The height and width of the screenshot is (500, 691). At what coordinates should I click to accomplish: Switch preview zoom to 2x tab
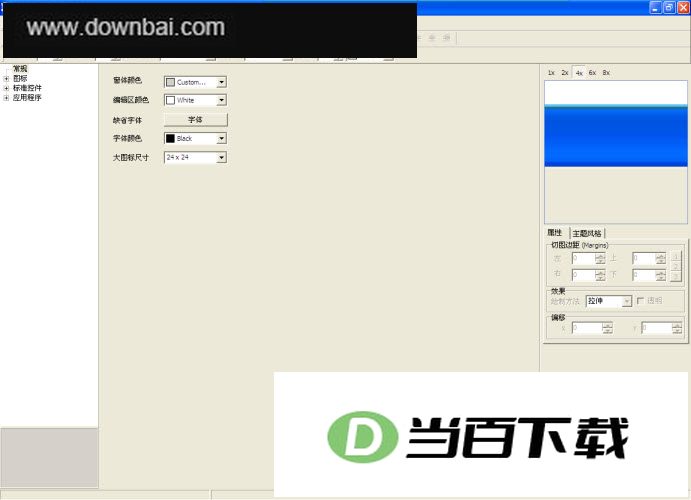(x=565, y=73)
